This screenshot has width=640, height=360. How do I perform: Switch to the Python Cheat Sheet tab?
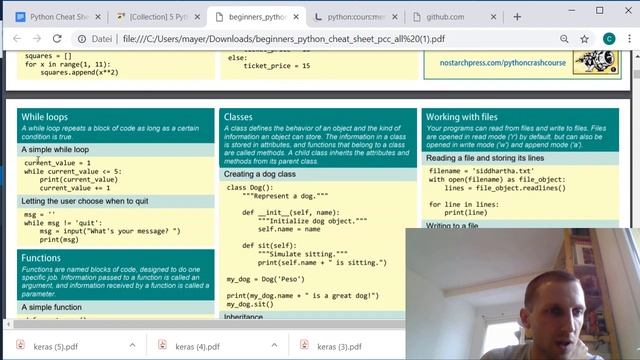(x=58, y=17)
